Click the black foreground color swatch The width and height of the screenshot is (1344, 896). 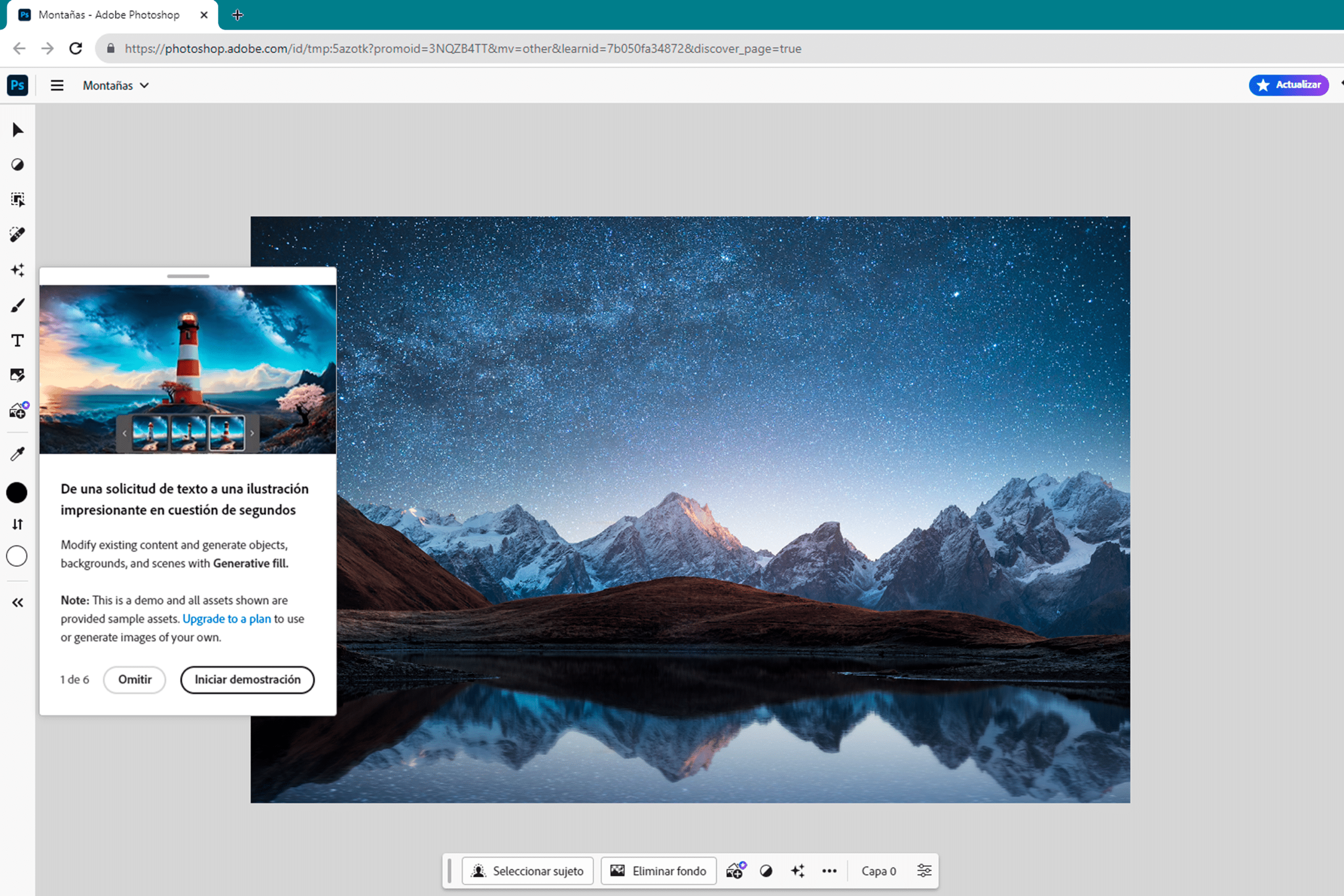point(17,492)
